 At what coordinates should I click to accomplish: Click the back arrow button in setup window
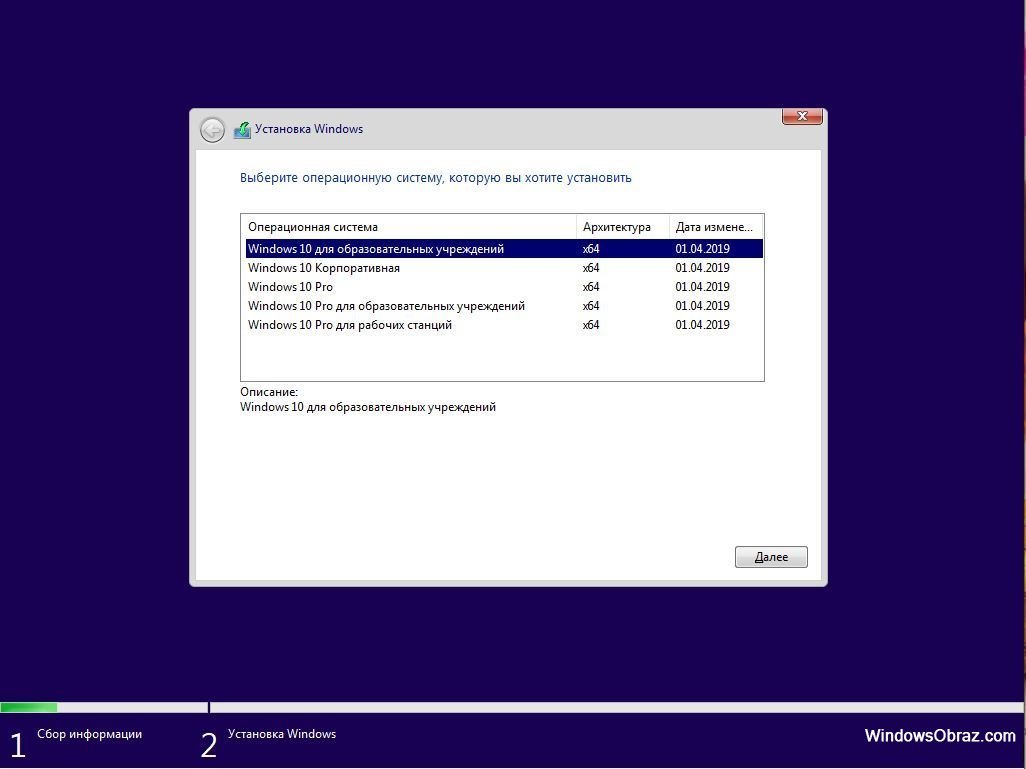212,130
